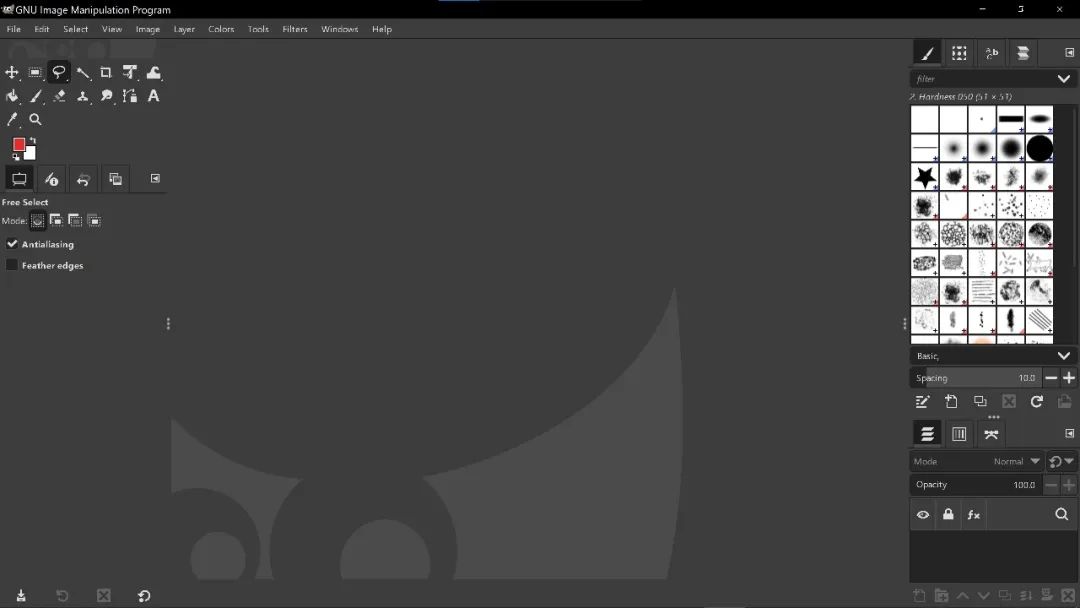The width and height of the screenshot is (1080, 608).
Task: Select the Clone stamp tool
Action: pos(83,96)
